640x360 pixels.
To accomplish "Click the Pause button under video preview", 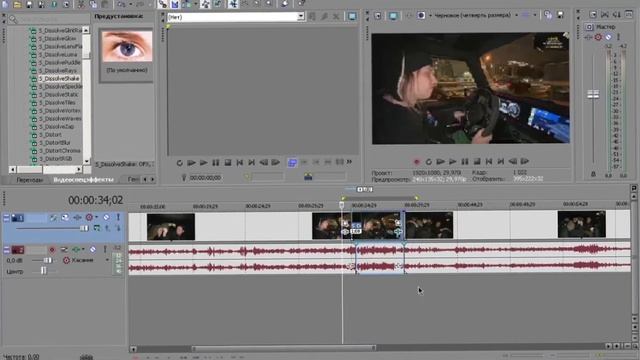I will tap(464, 162).
